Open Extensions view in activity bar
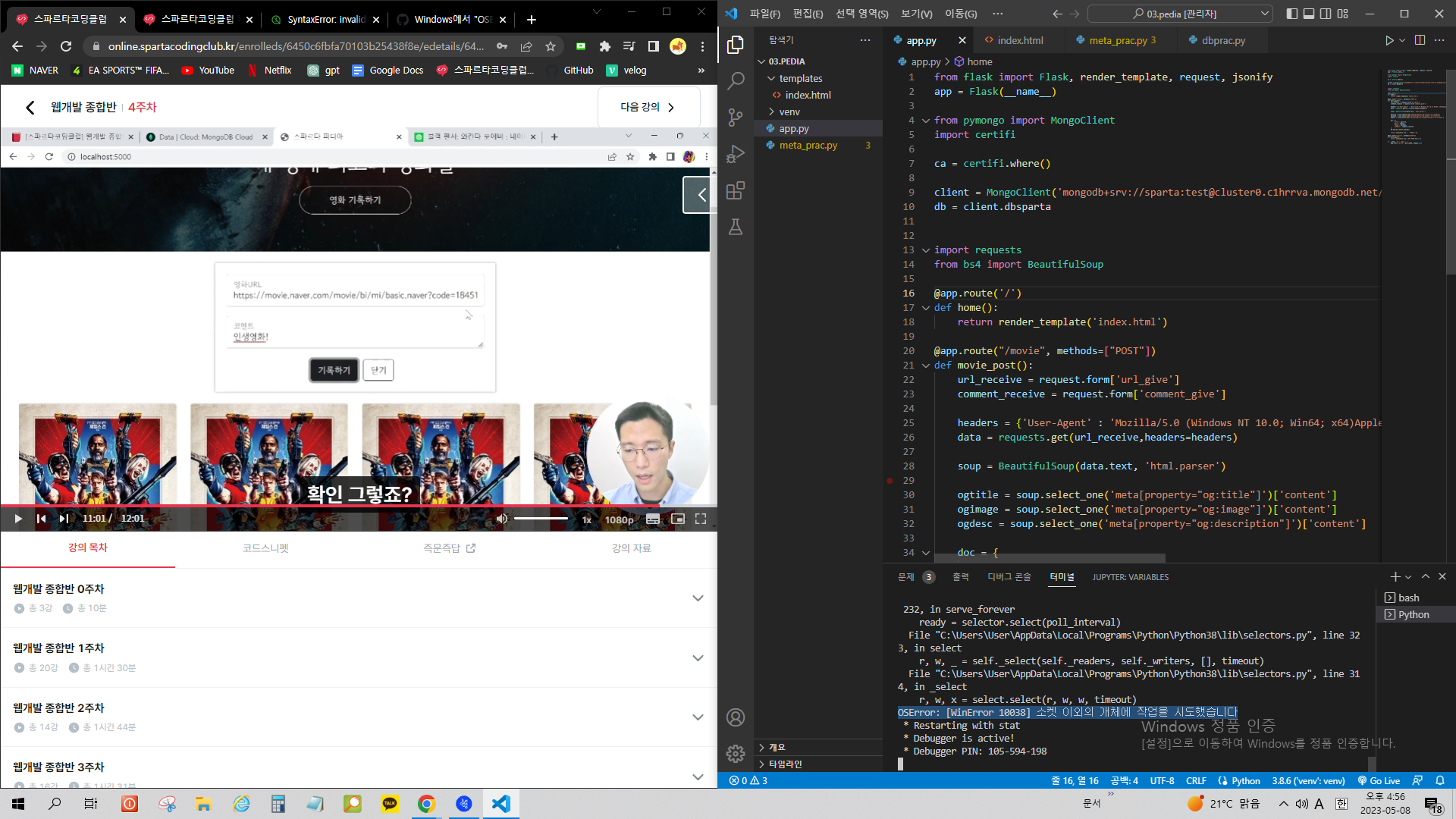The image size is (1456, 819). pos(735,190)
